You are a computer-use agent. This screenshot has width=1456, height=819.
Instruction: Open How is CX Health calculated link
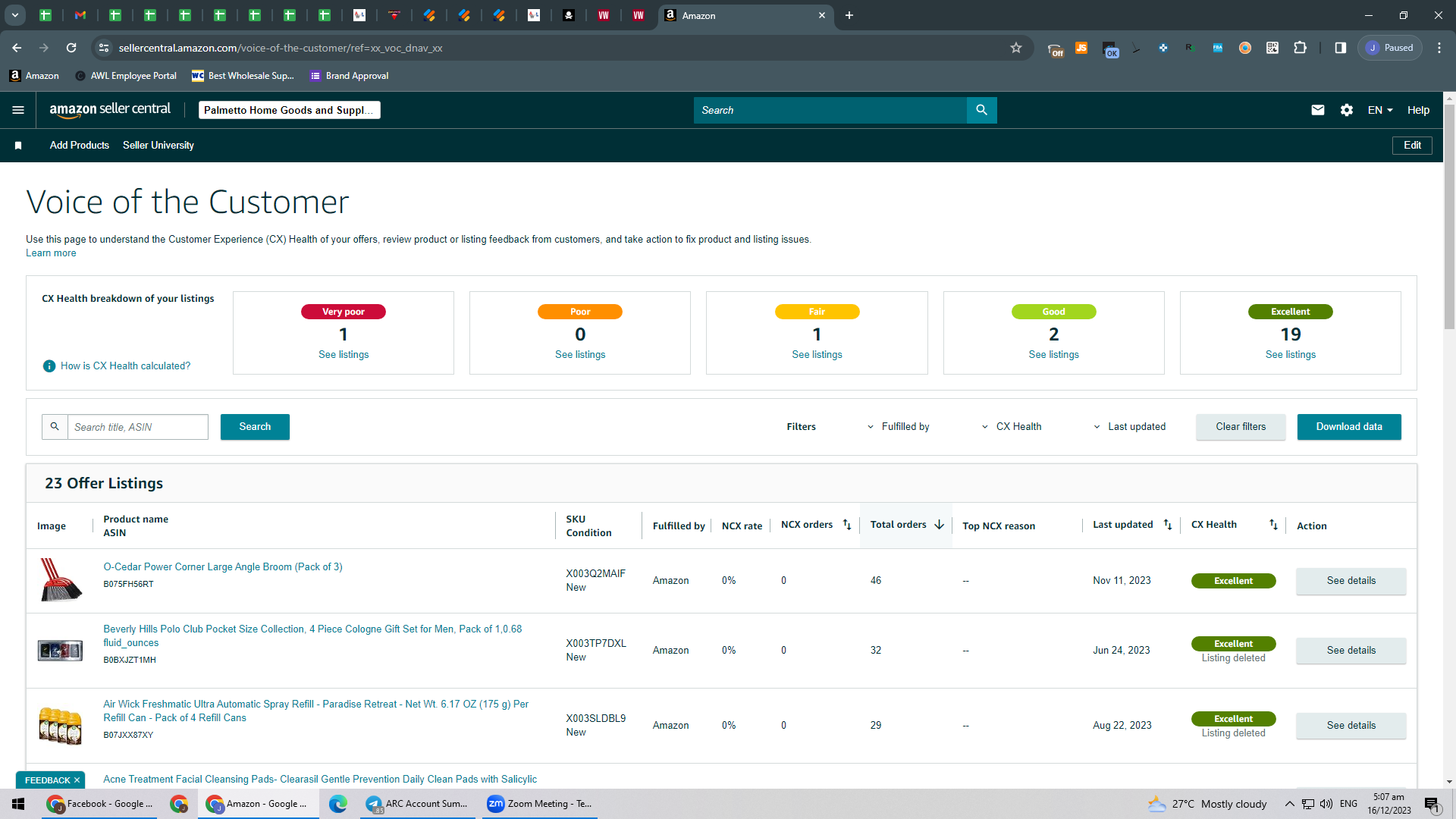coord(126,366)
